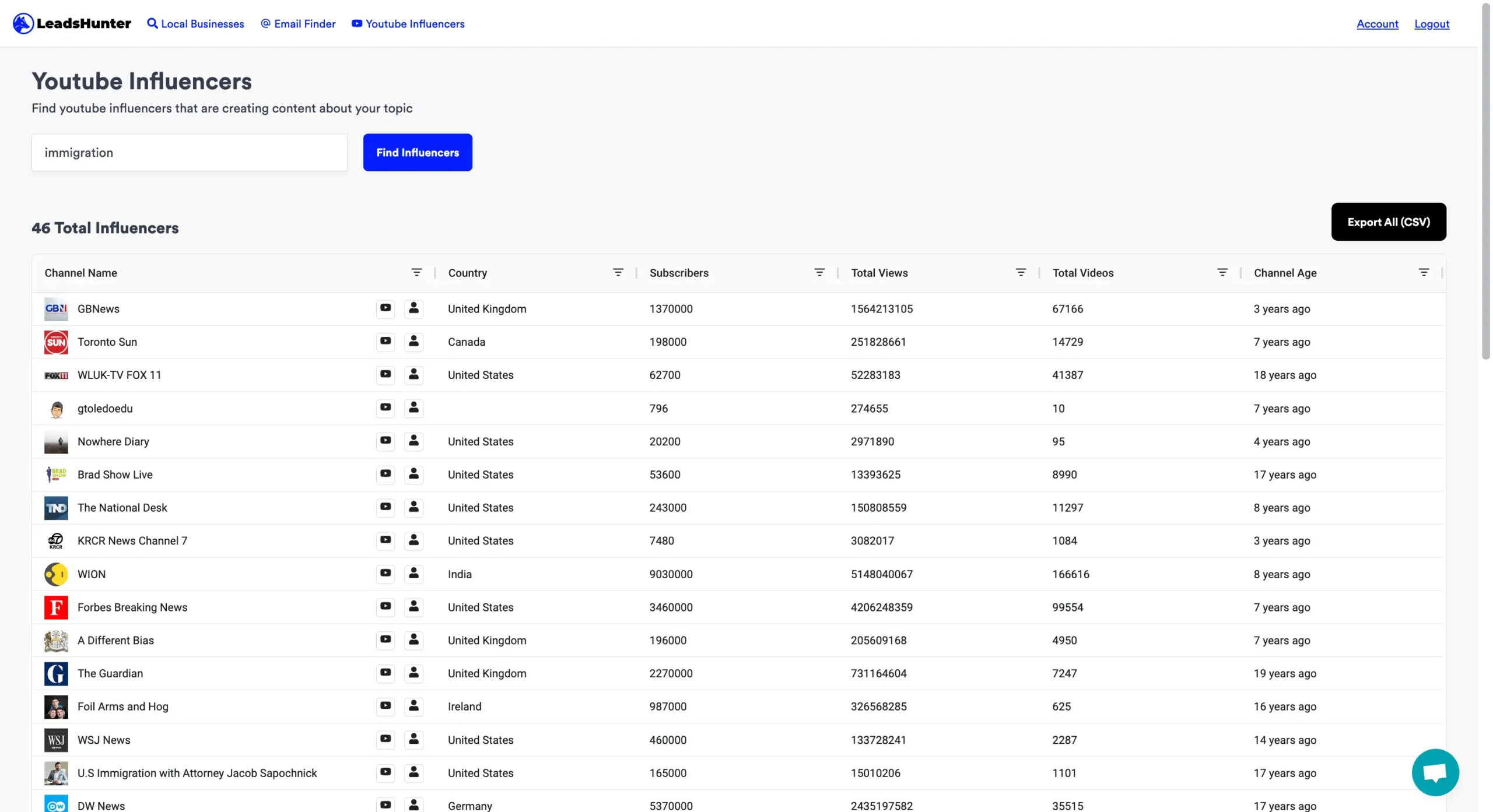Click the YouTube play icon next to GBNews
Screen dimensions: 1493x812
(x=385, y=309)
